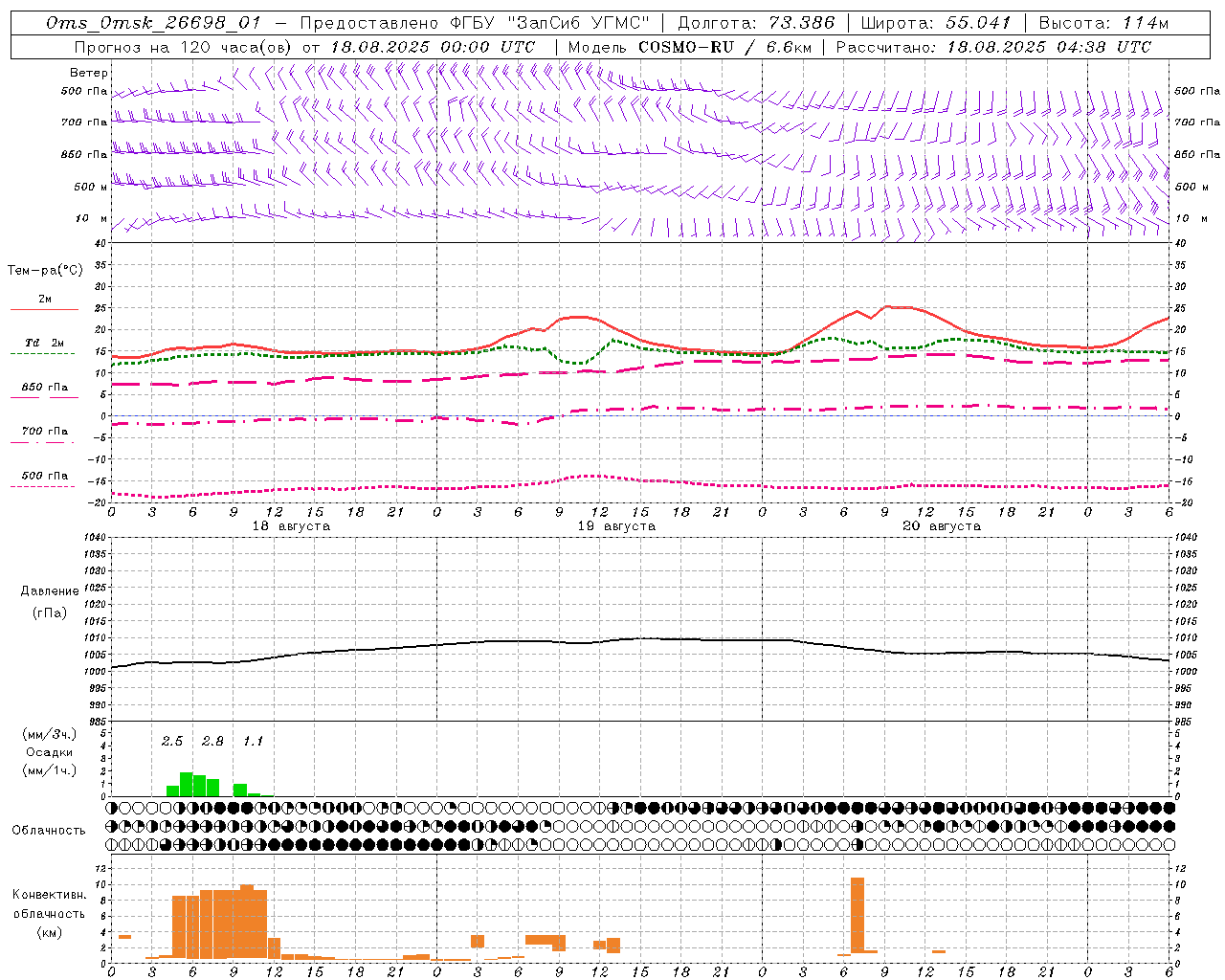Image resolution: width=1225 pixels, height=980 pixels.
Task: Click the 20 августа date label
Action: tap(942, 526)
